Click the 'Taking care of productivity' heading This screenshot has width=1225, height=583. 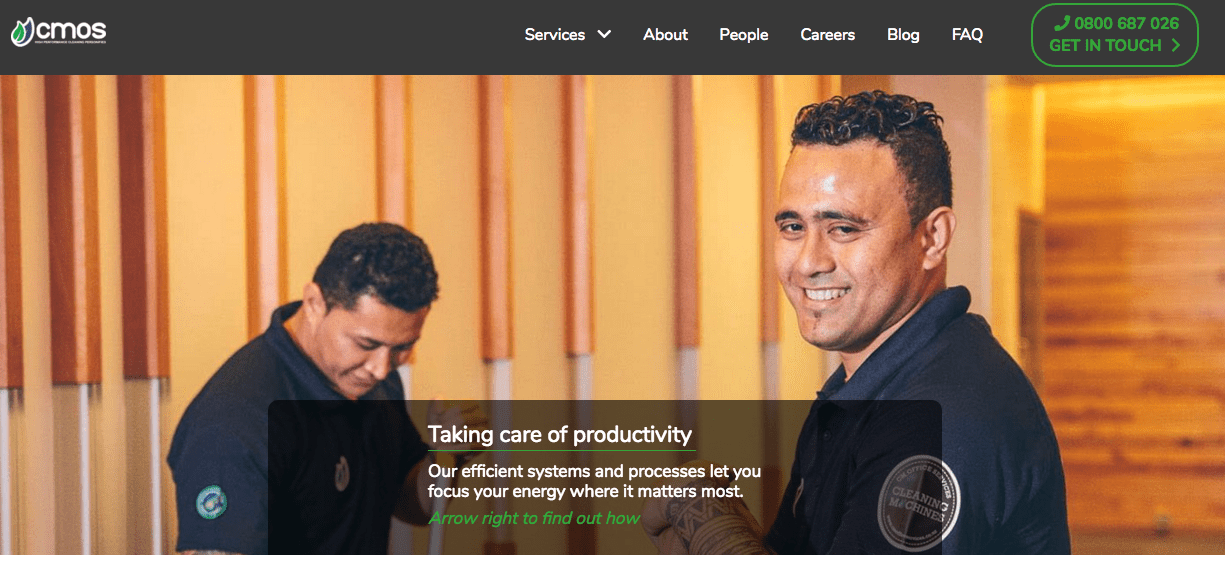pos(560,434)
